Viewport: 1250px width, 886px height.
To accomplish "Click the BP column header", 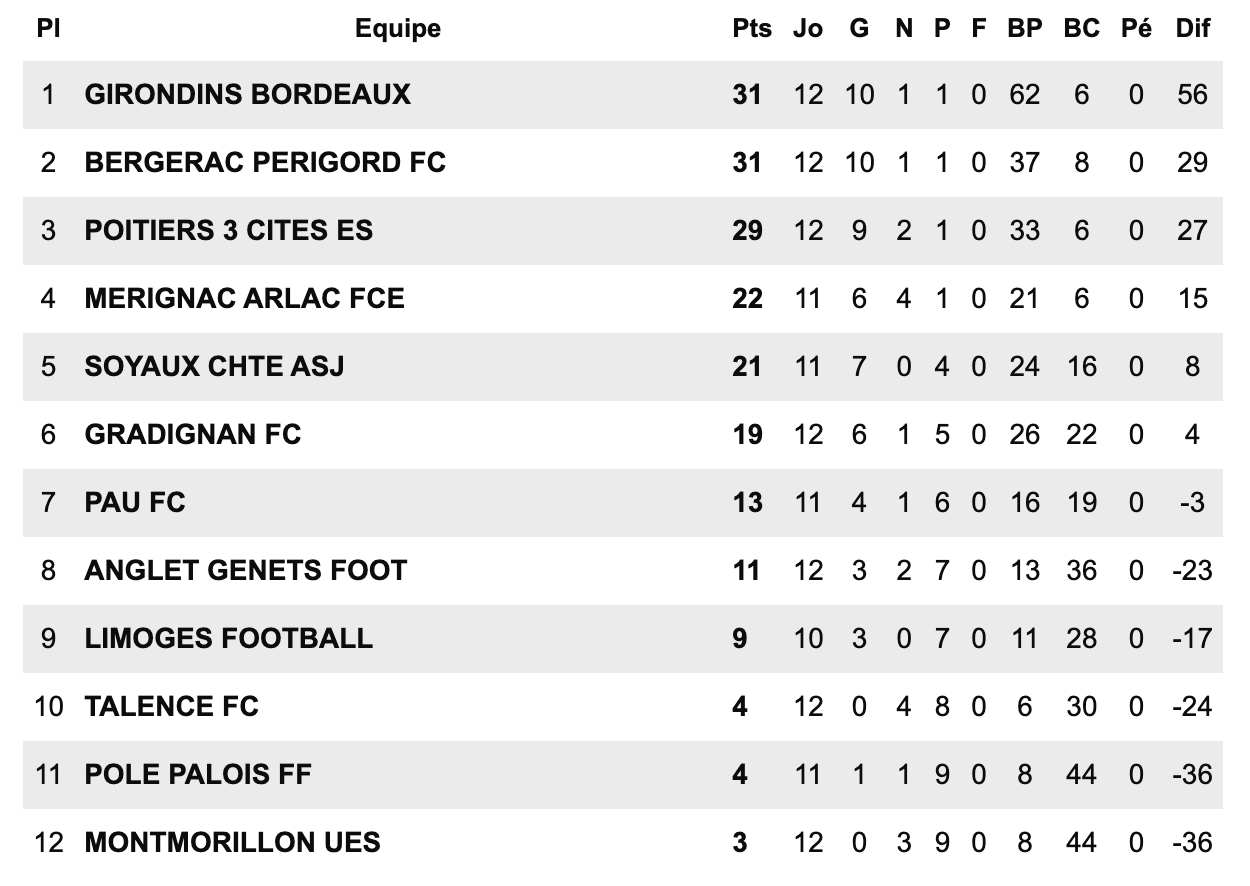I will (1024, 29).
